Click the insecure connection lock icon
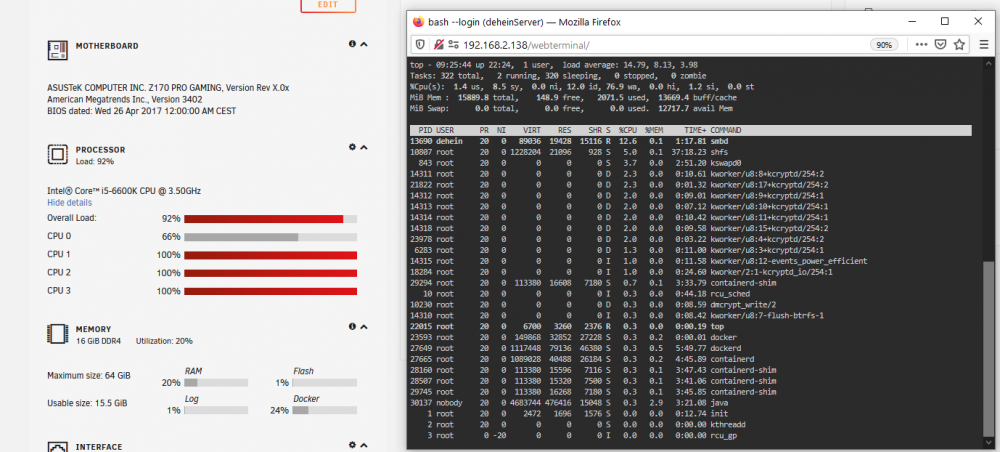This screenshot has height=452, width=1000. tap(439, 45)
